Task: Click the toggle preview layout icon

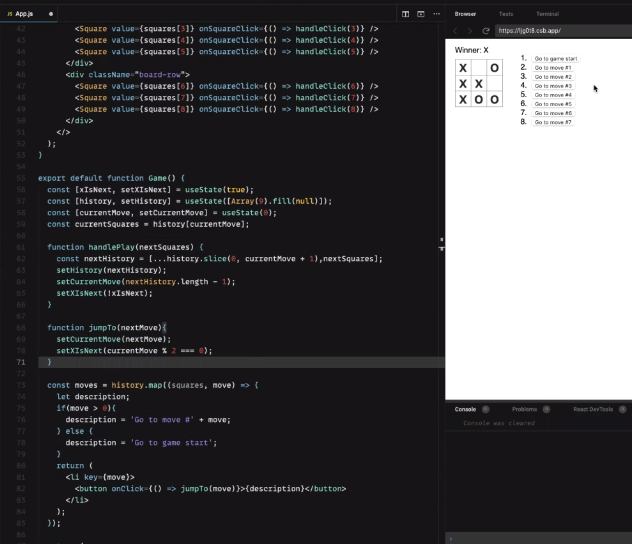Action: 421,14
